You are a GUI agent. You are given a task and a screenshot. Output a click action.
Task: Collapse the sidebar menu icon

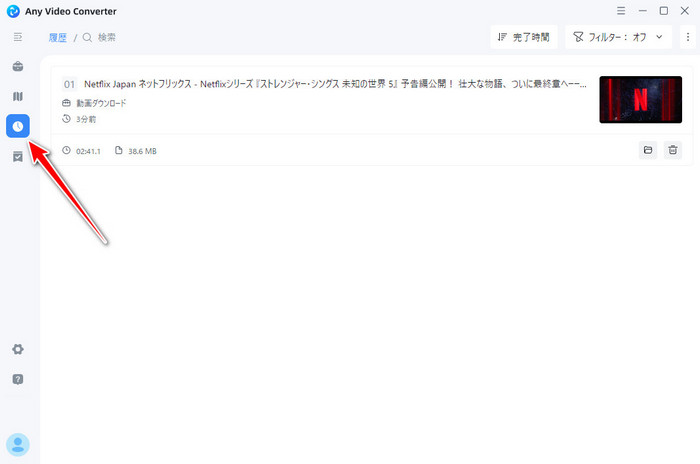point(18,37)
